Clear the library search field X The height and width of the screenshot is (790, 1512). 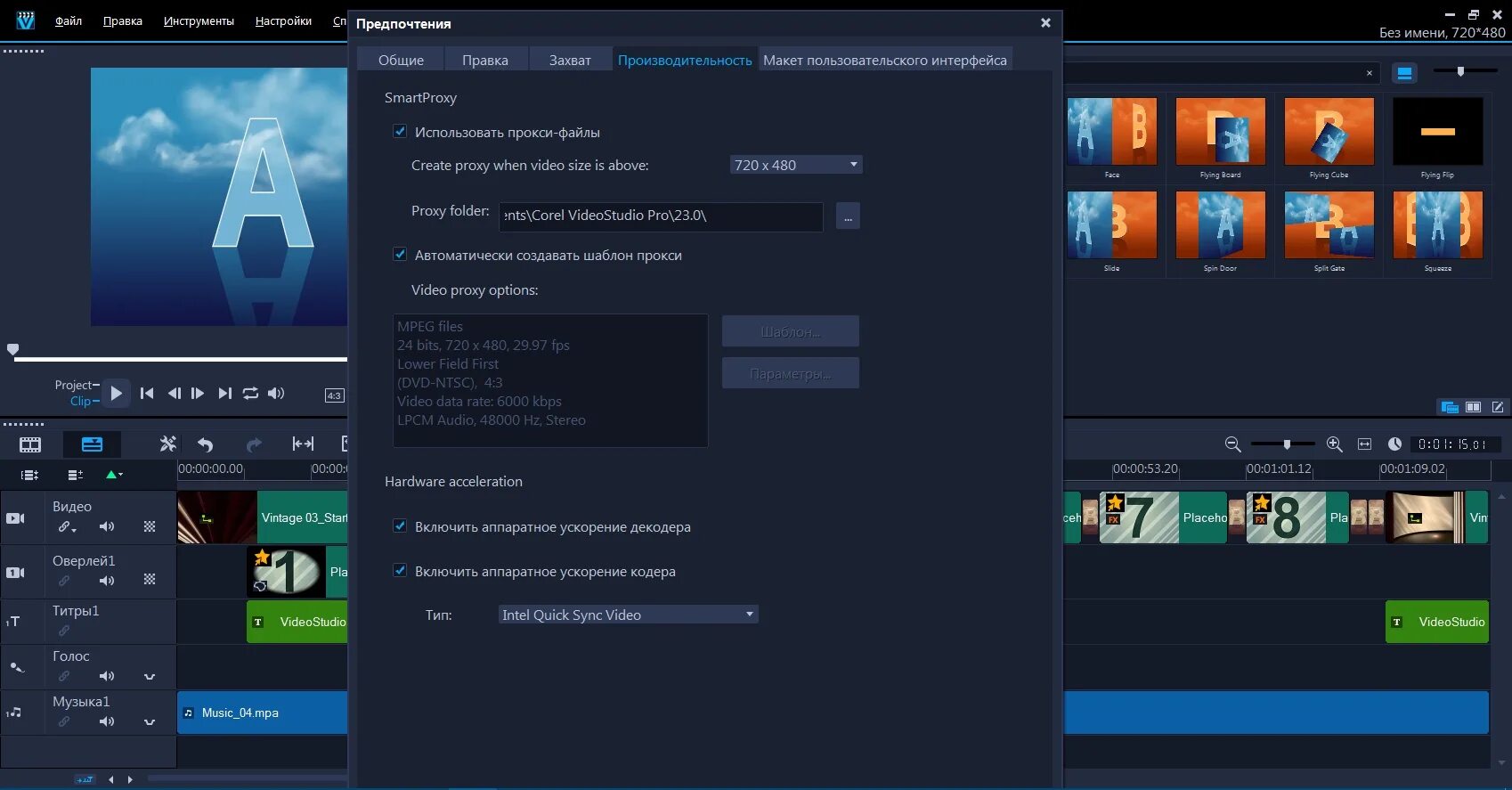[x=1370, y=73]
